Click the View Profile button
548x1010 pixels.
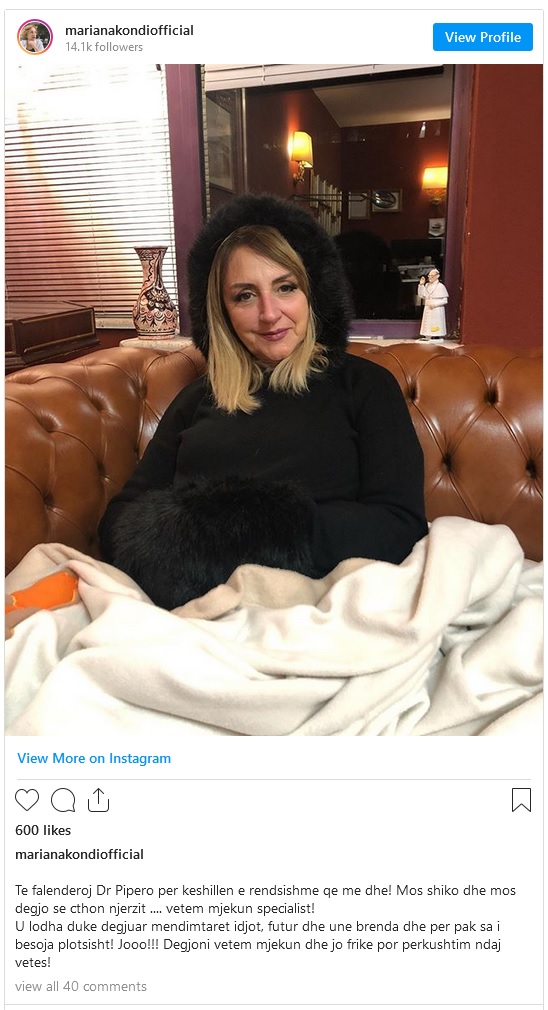(483, 37)
